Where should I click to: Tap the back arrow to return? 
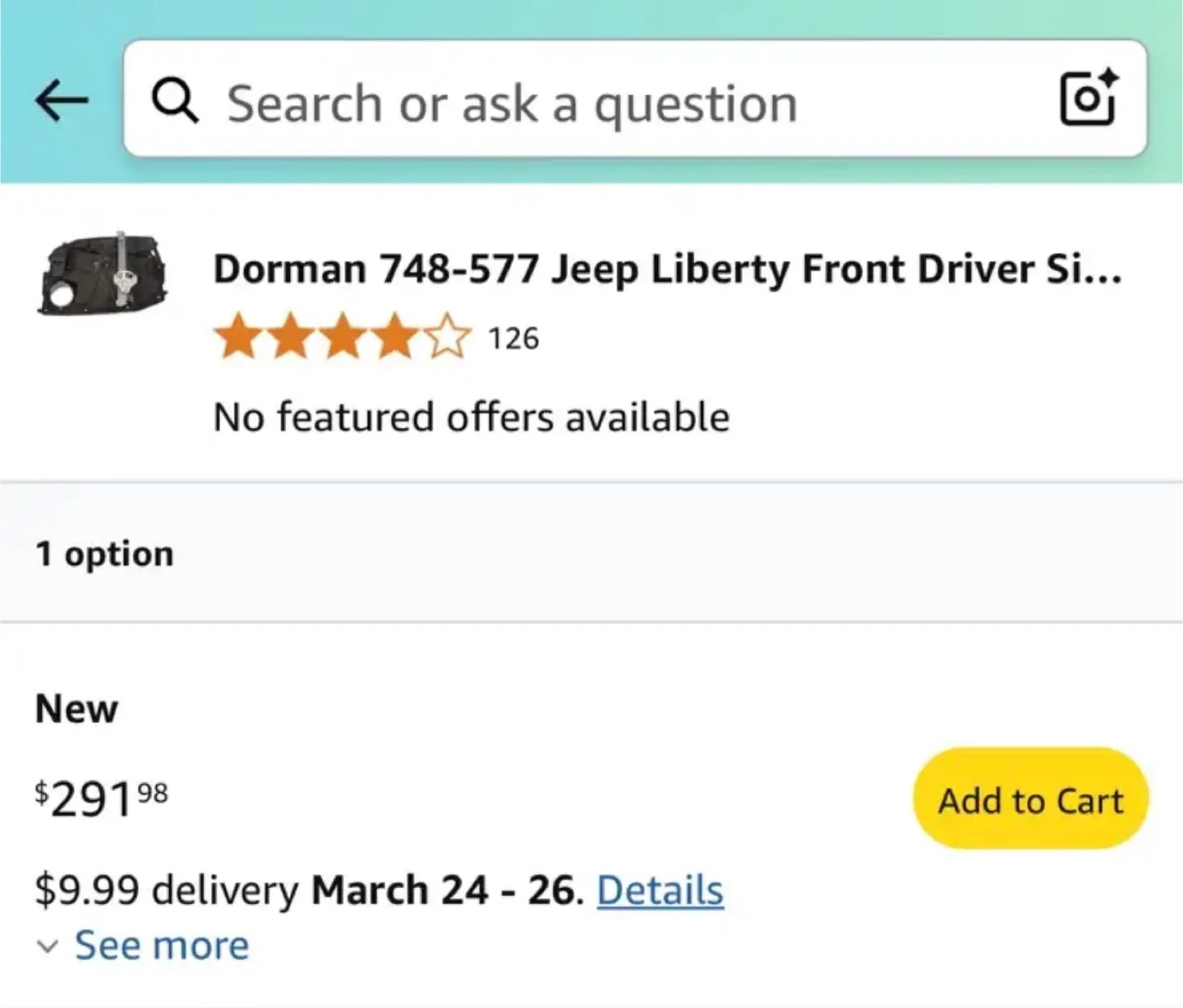tap(62, 99)
